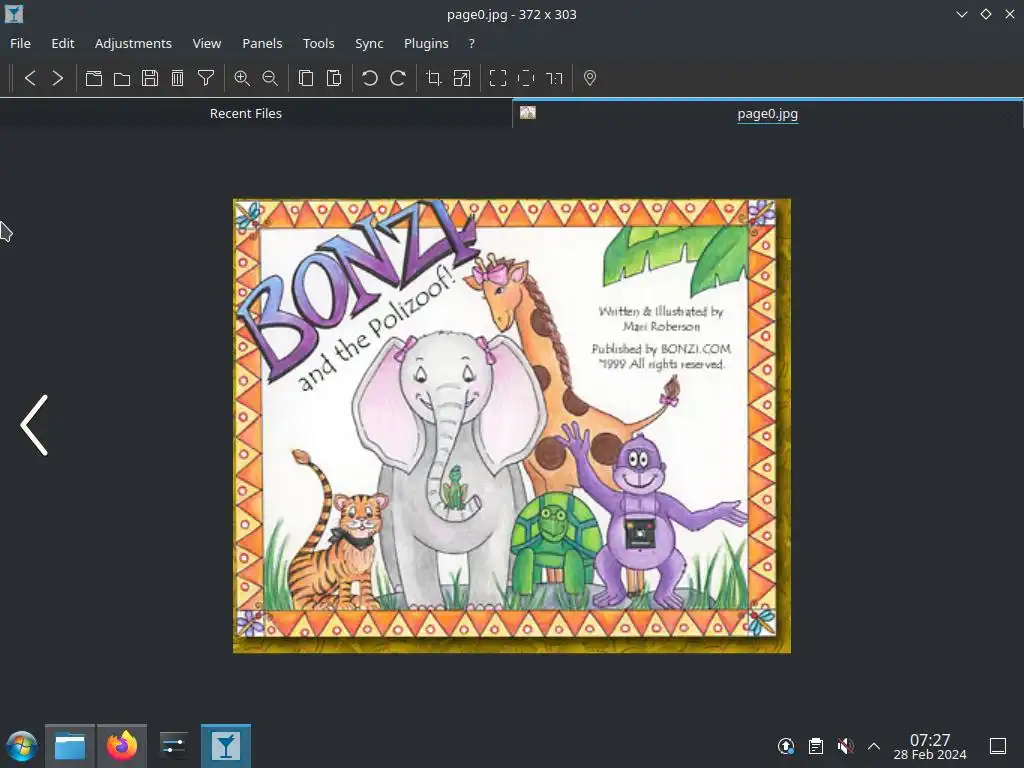Open the Resize image tool
This screenshot has height=768, width=1024.
[x=462, y=78]
